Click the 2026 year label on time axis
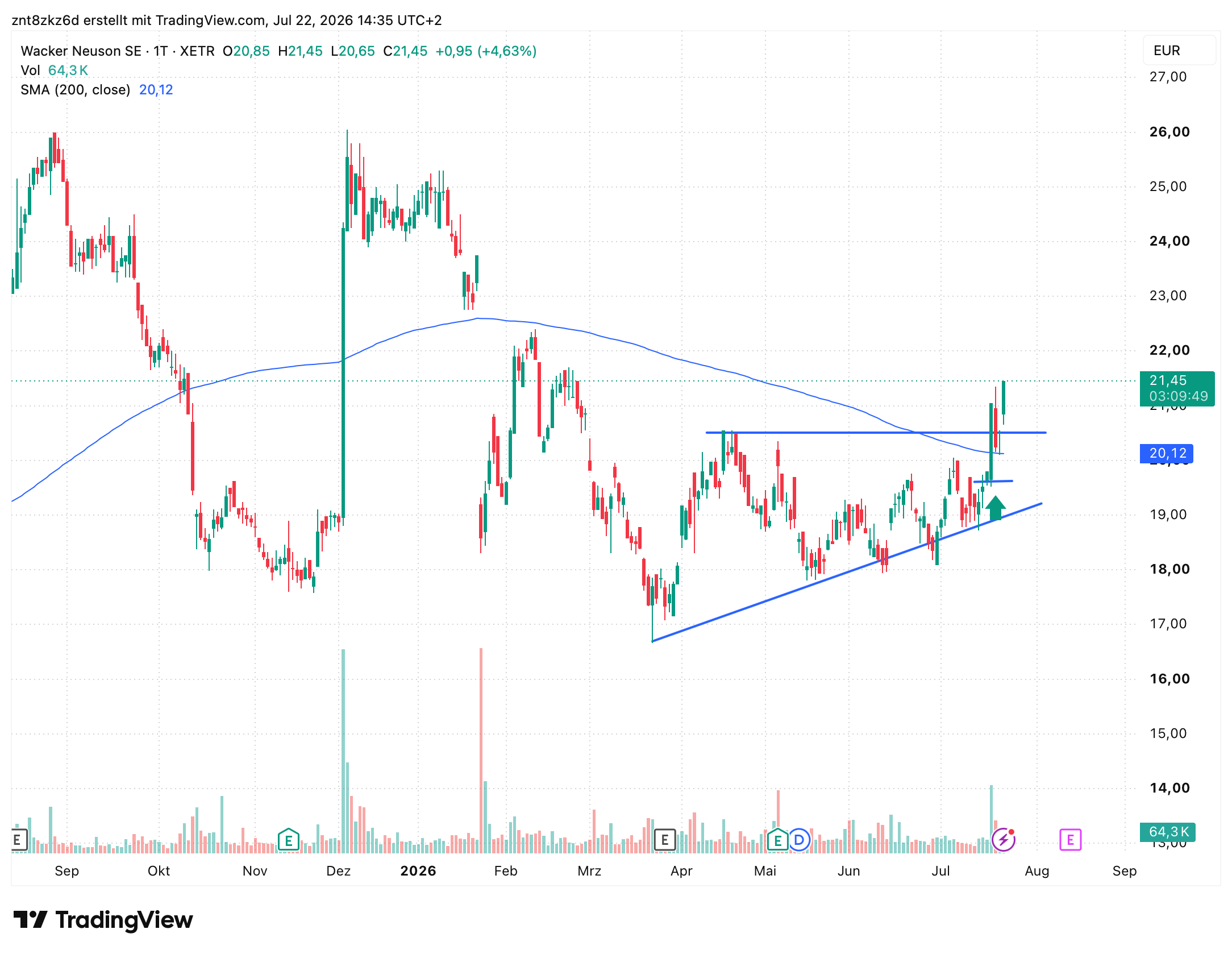 tap(418, 871)
